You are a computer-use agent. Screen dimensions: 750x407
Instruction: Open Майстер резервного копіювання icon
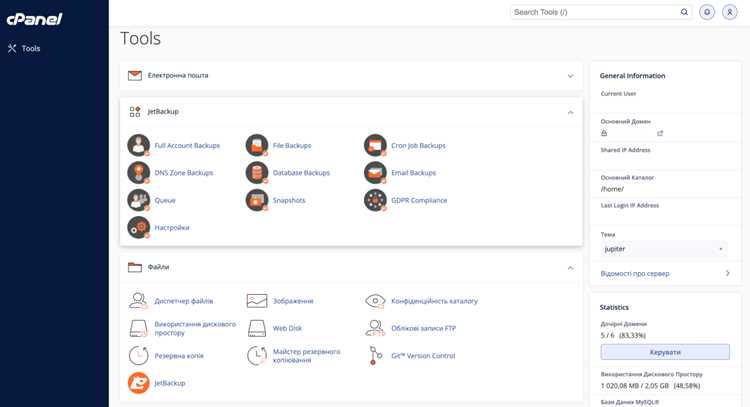pyautogui.click(x=257, y=355)
